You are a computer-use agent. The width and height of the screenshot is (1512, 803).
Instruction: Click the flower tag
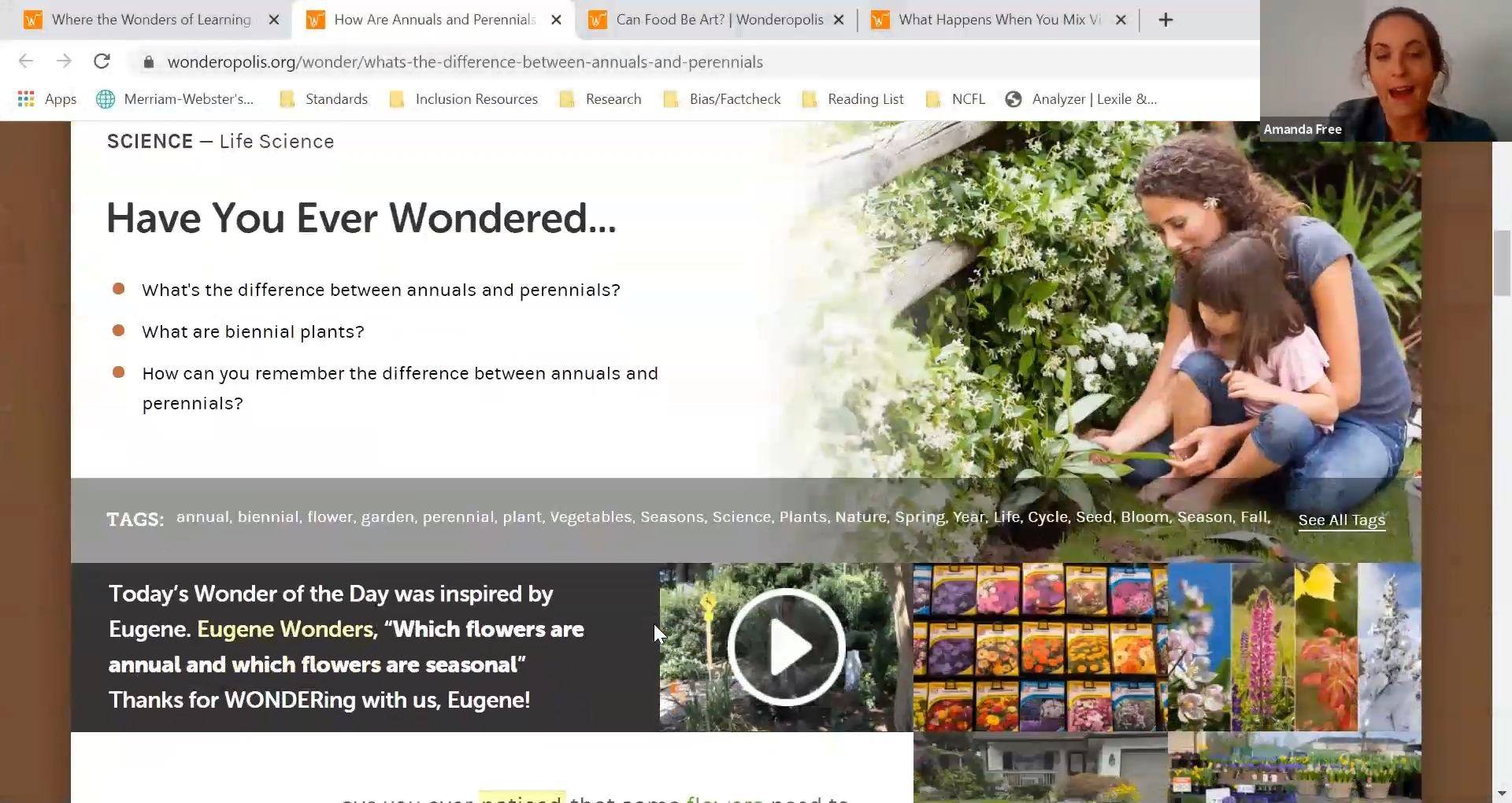coord(330,517)
